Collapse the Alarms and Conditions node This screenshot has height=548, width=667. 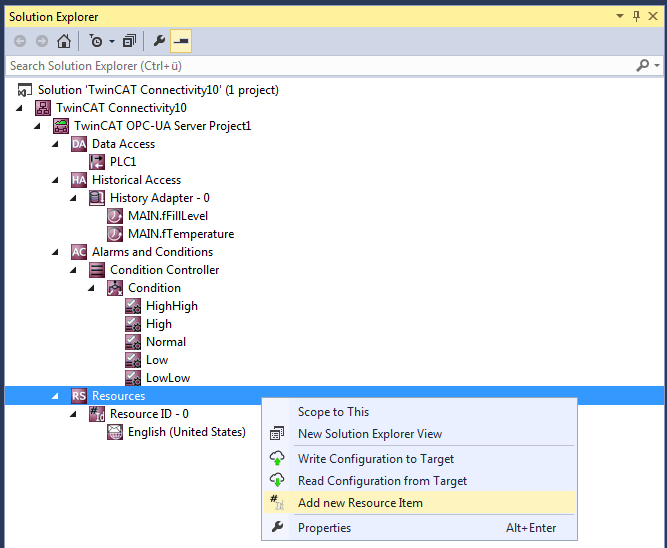[57, 252]
